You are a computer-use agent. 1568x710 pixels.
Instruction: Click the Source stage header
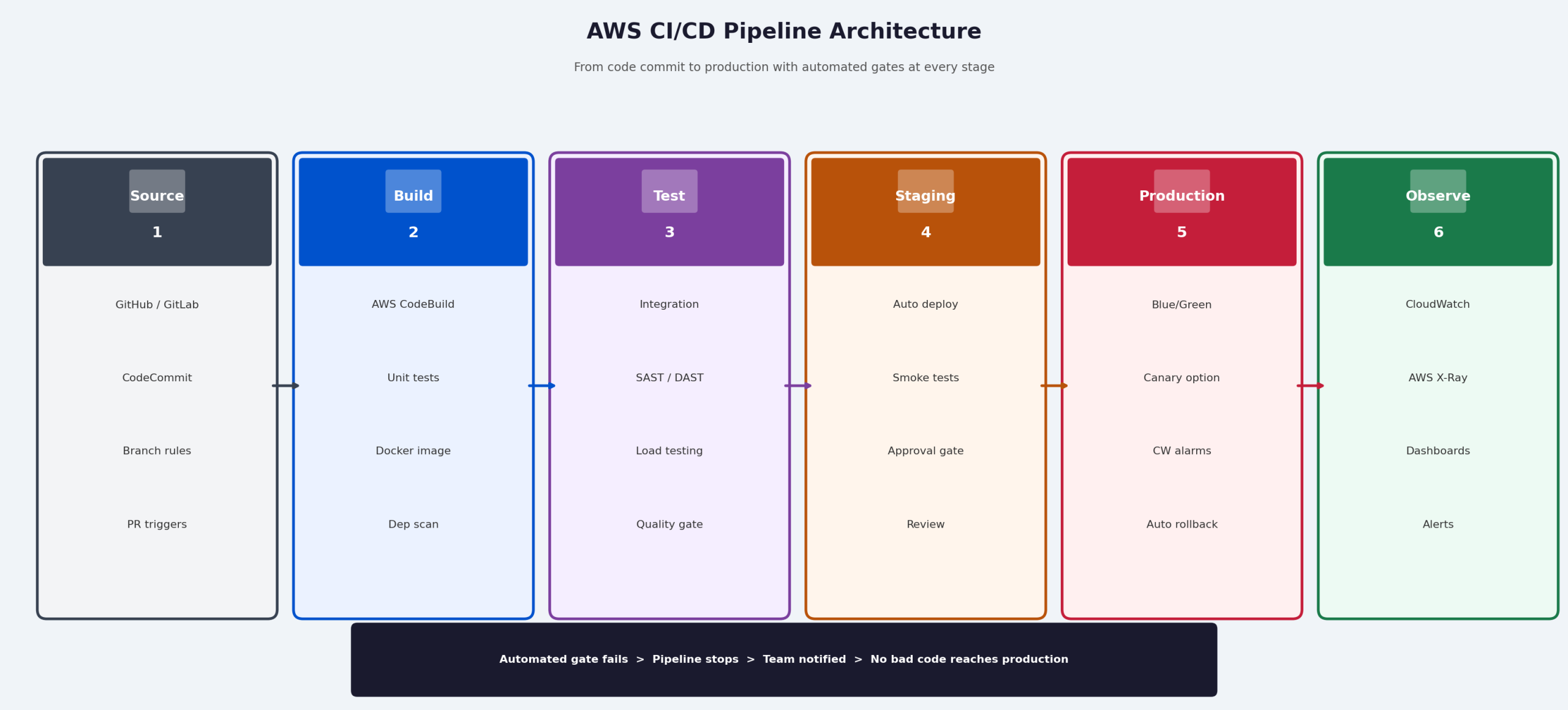click(x=157, y=212)
